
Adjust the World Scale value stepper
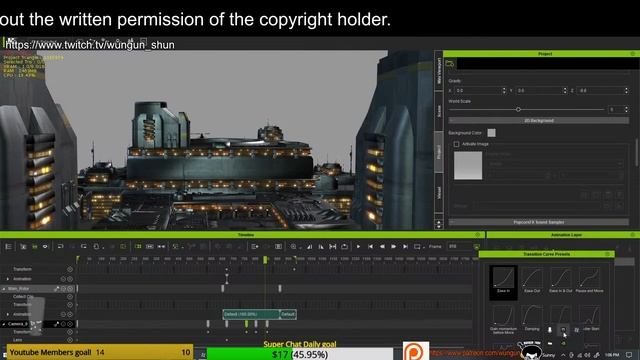(x=626, y=109)
